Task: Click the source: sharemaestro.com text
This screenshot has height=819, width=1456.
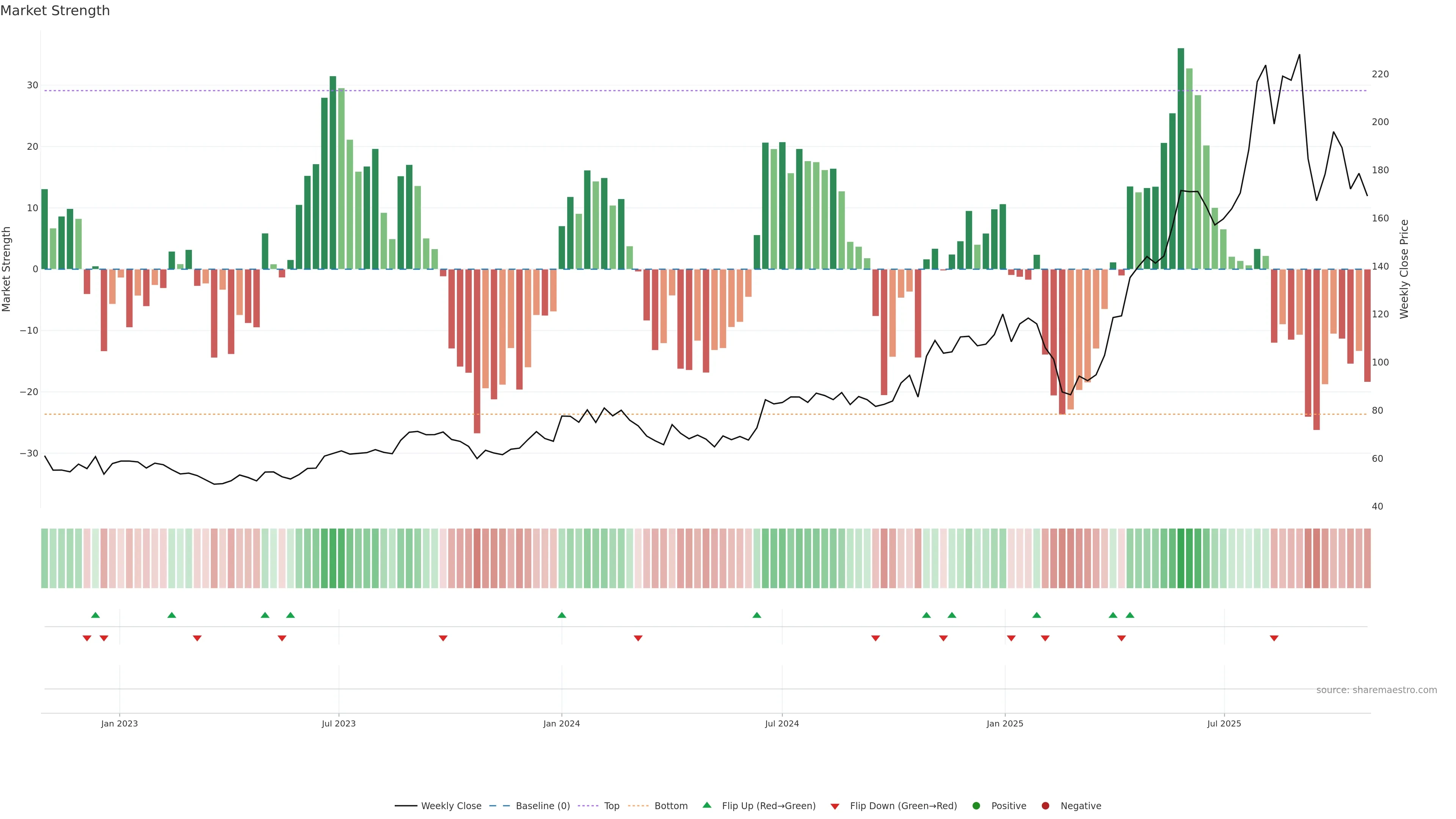Action: pos(1376,690)
